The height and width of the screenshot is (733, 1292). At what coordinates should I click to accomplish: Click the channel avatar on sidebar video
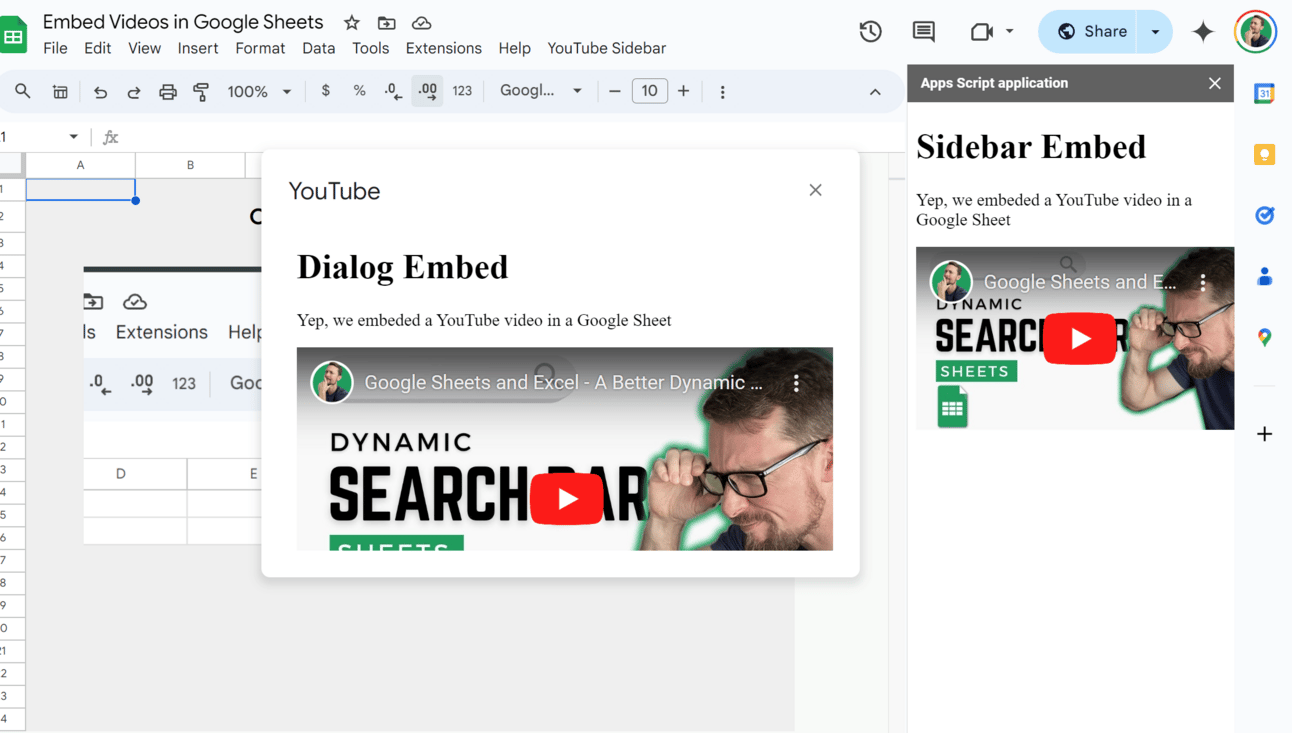[x=950, y=281]
